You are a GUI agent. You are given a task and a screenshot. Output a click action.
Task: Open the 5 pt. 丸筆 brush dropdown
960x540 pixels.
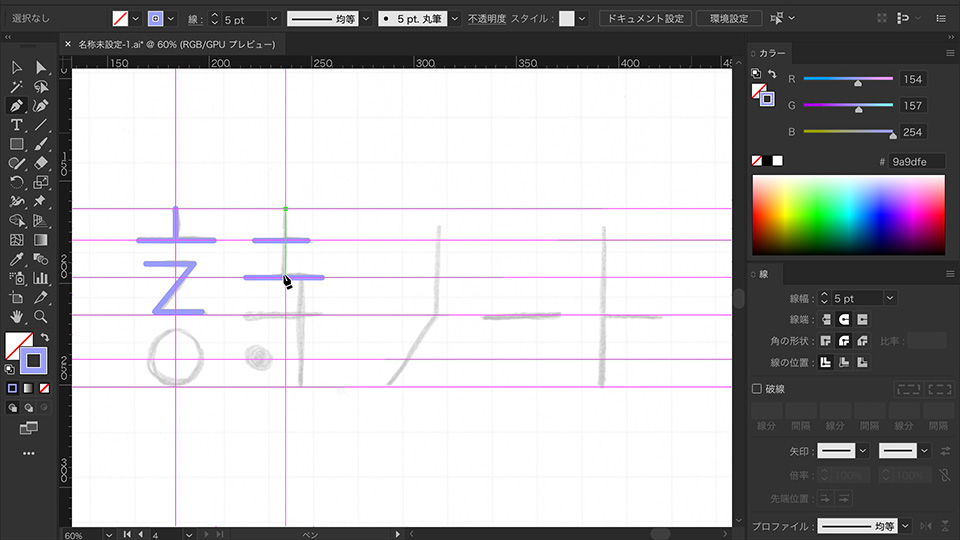455,19
